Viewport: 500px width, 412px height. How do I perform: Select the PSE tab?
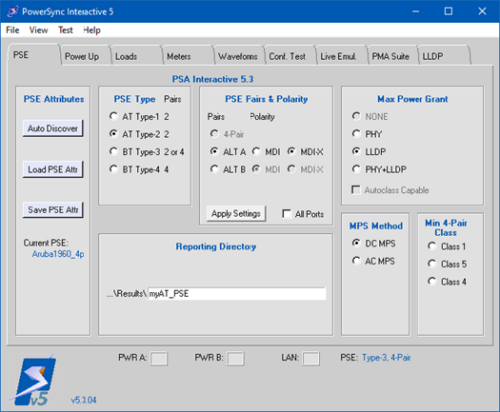coord(34,55)
